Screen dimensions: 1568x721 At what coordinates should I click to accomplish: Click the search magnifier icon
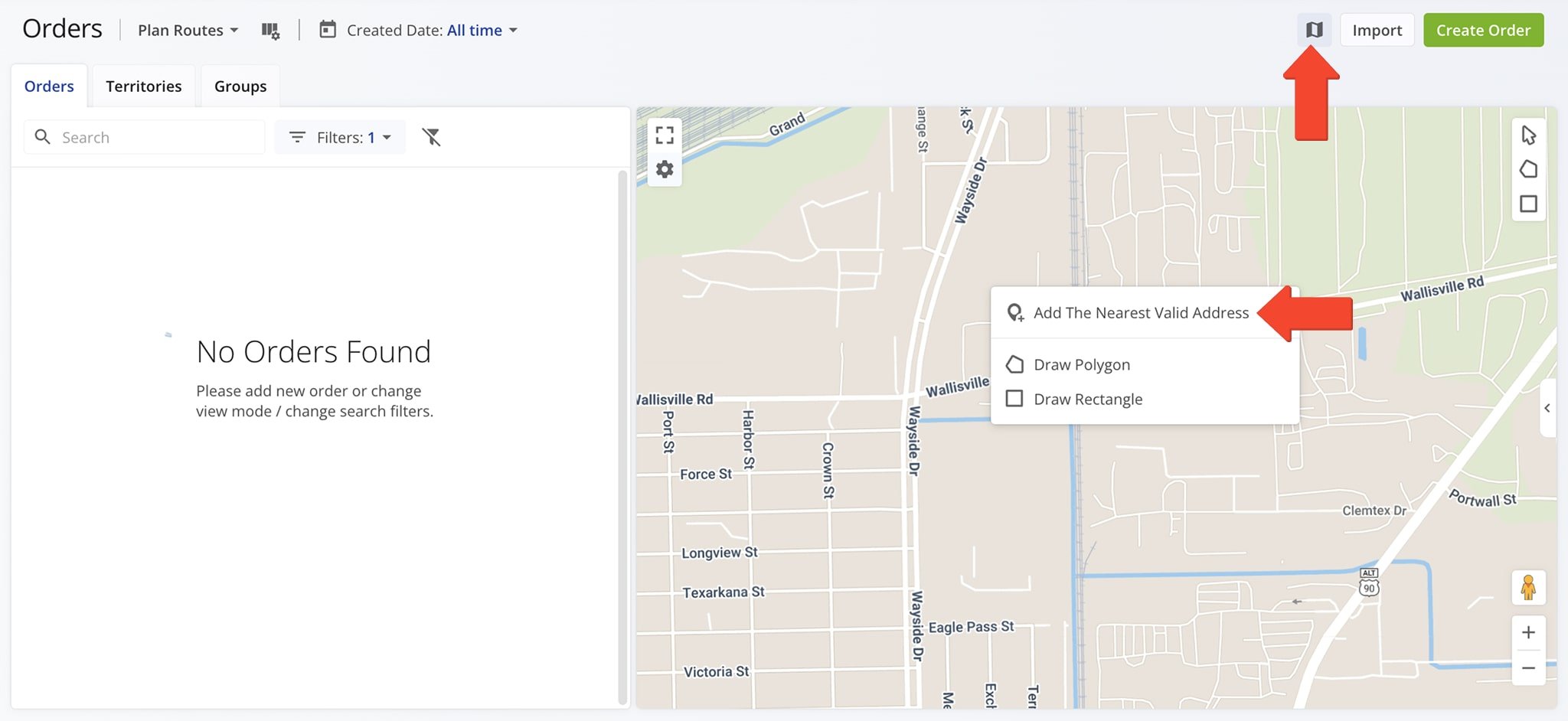coord(43,137)
